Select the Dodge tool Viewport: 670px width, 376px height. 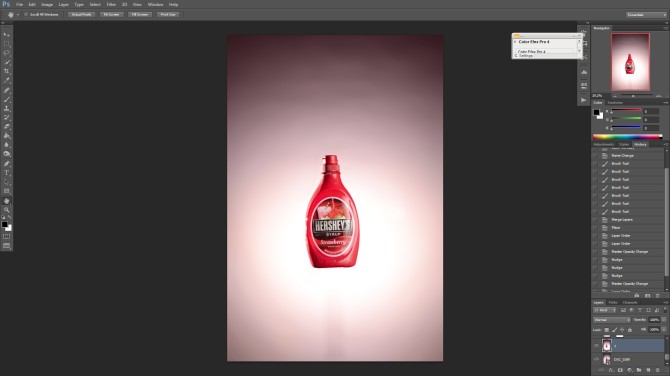coord(6,154)
